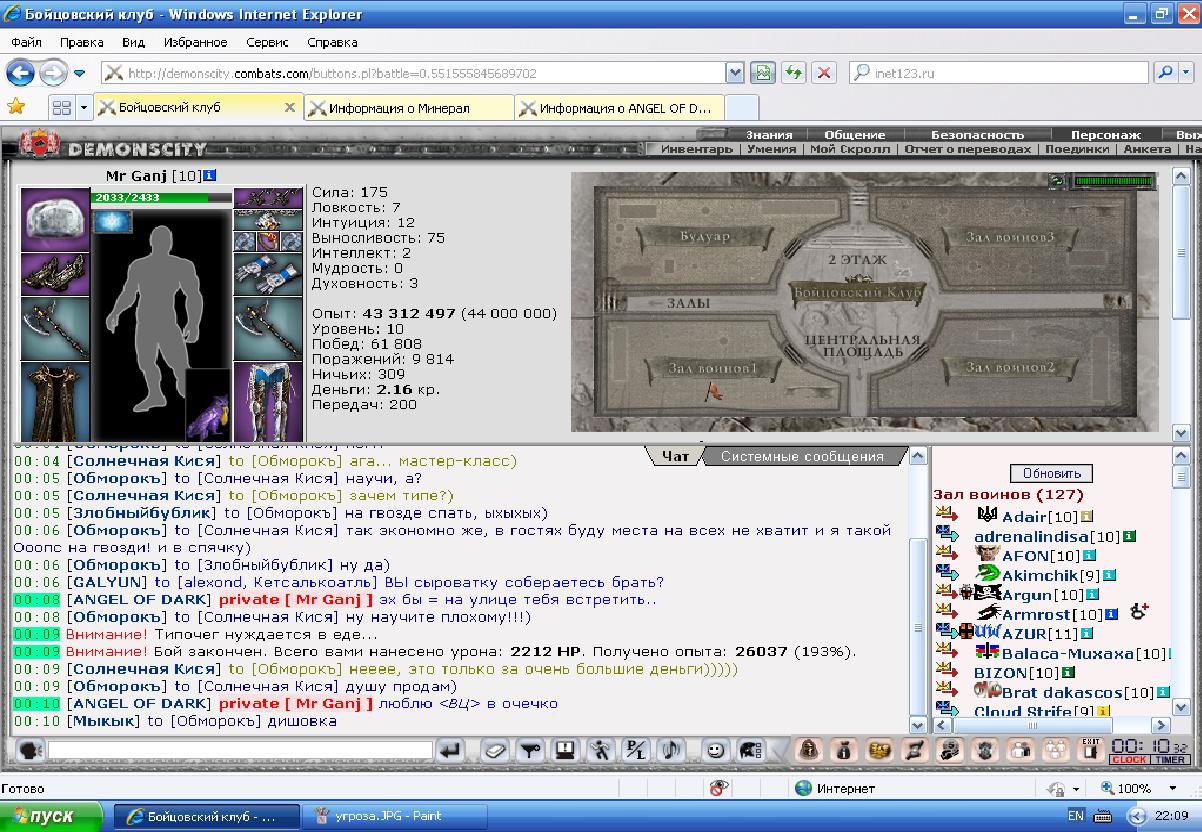Click private message arrow for BIZON
The width and height of the screenshot is (1202, 832).
[946, 672]
